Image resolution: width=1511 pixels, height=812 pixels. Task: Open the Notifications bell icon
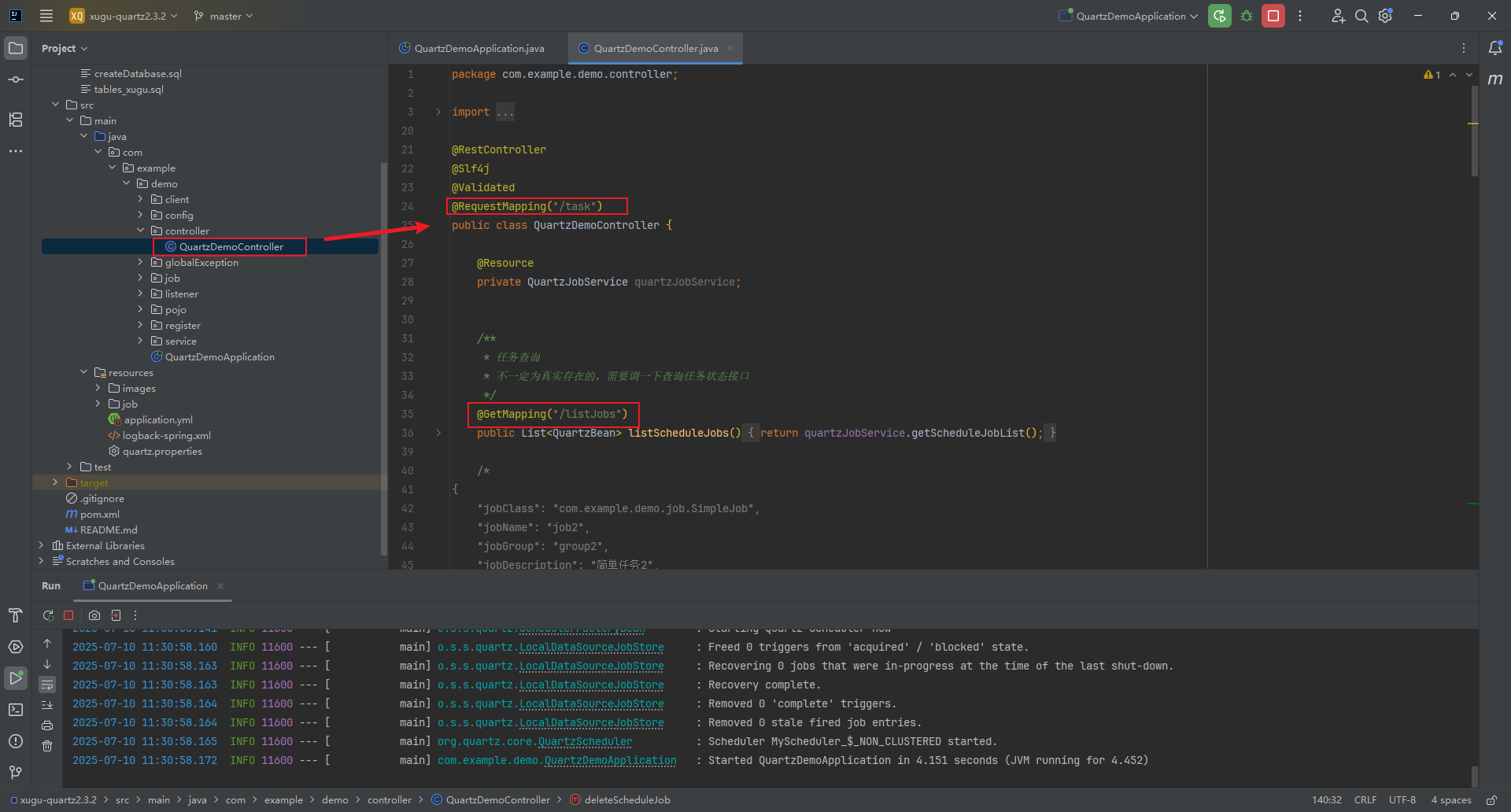tap(1494, 48)
